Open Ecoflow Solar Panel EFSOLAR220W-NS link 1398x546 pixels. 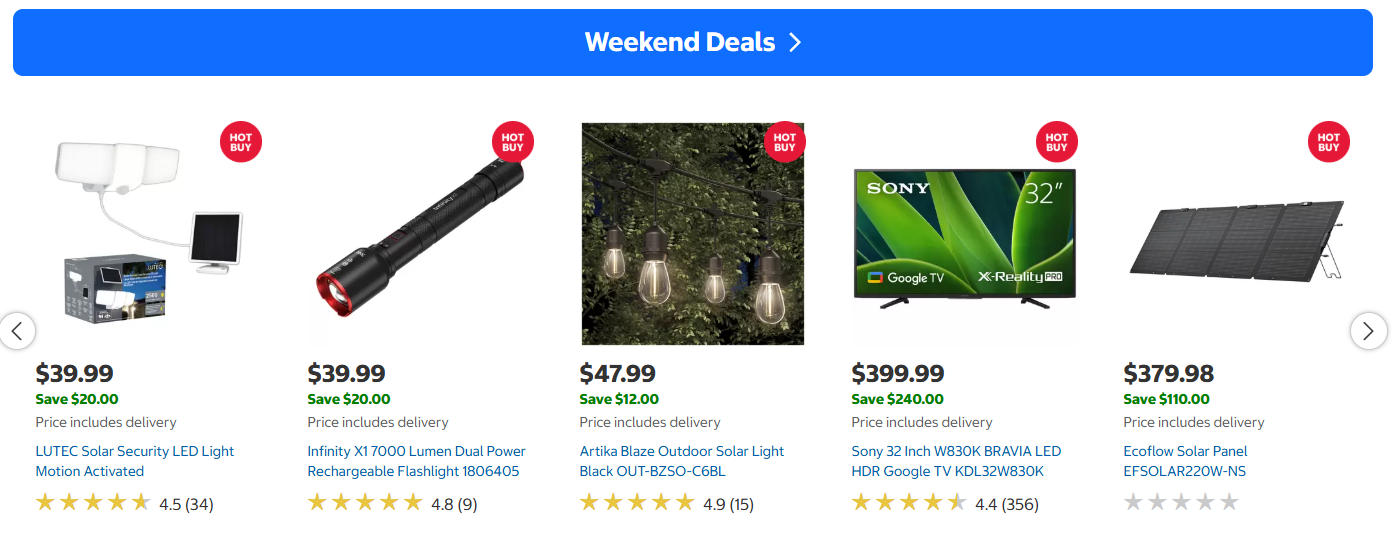tap(1185, 461)
